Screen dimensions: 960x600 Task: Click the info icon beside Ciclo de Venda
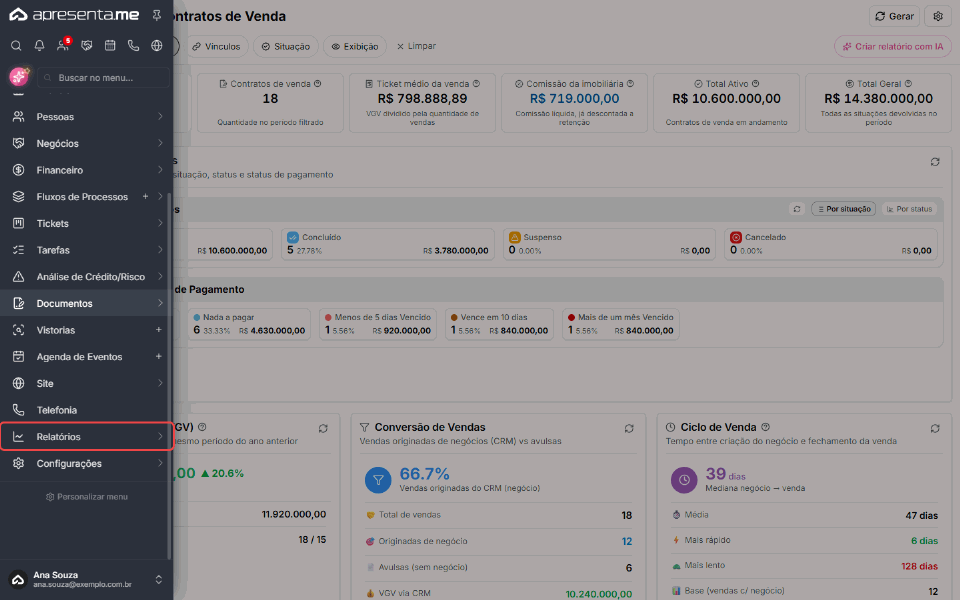765,427
